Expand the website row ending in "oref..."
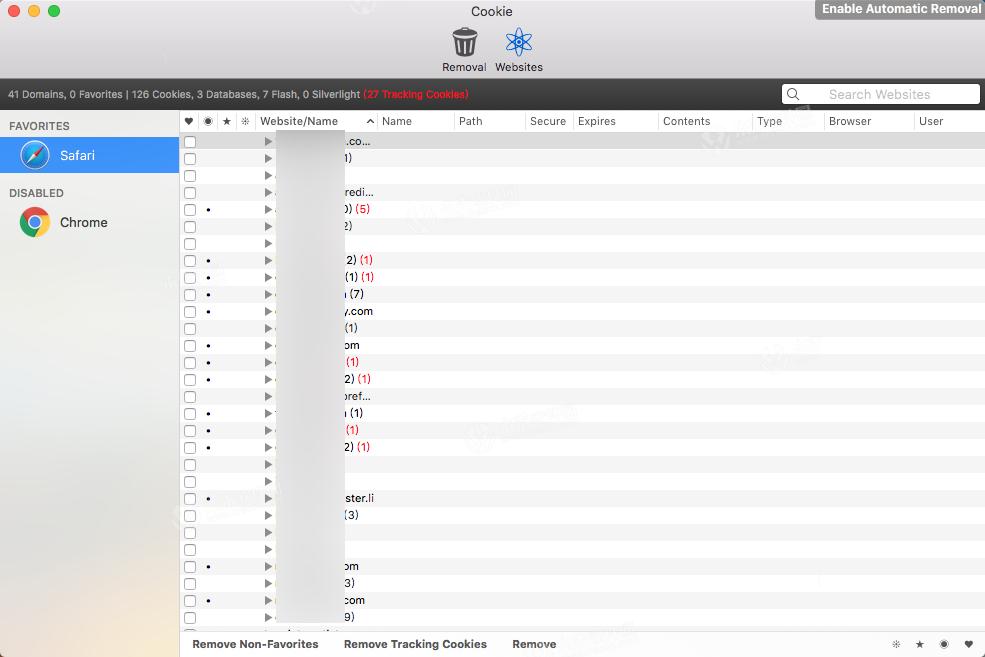 click(268, 396)
